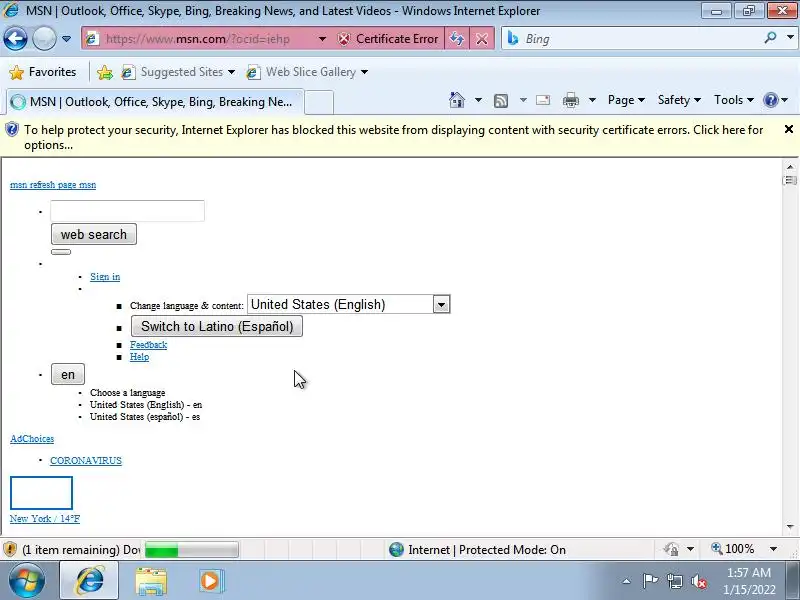Click Switch to Latino (Español) button

point(217,327)
